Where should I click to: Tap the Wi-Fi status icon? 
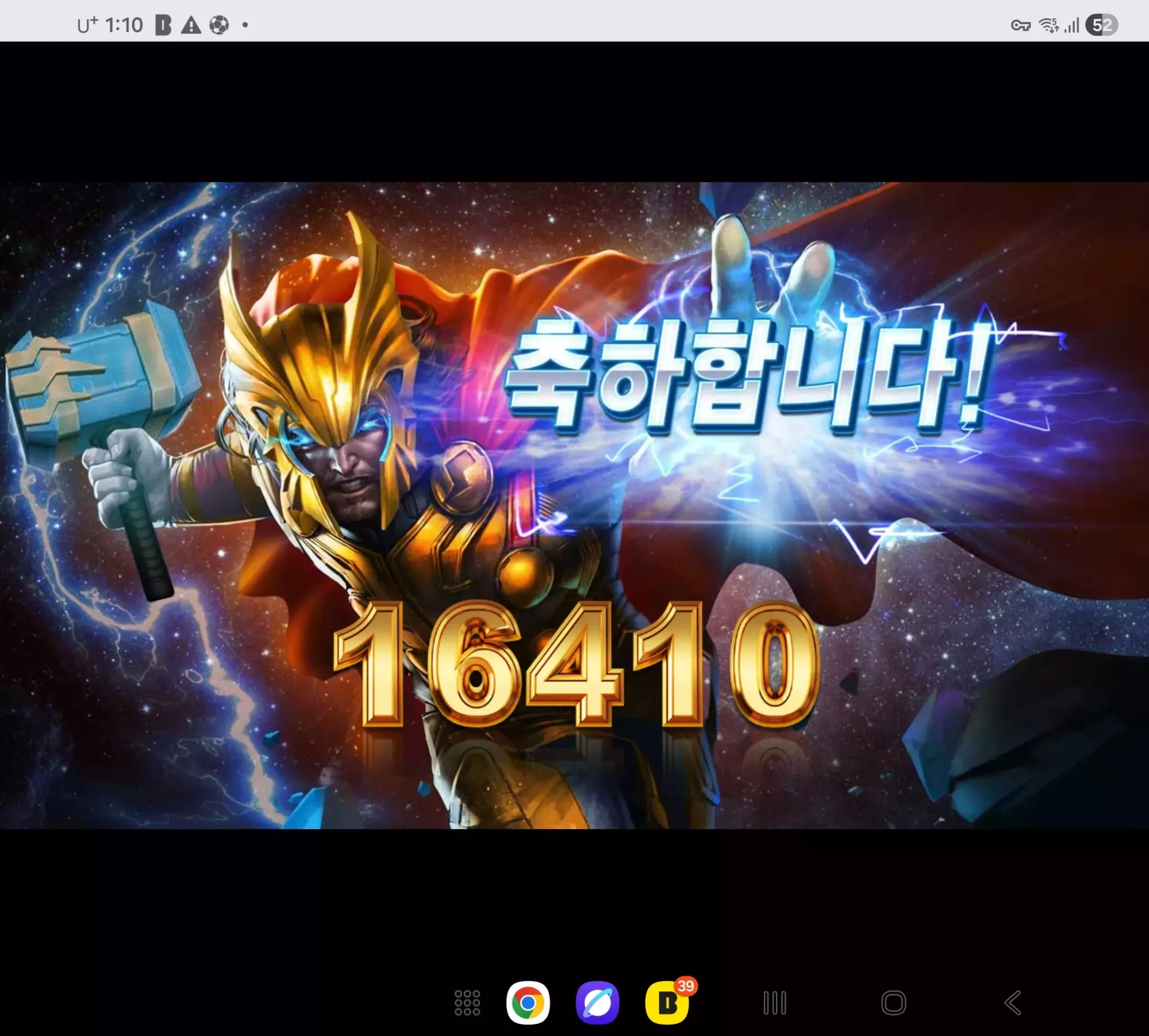click(x=1049, y=25)
